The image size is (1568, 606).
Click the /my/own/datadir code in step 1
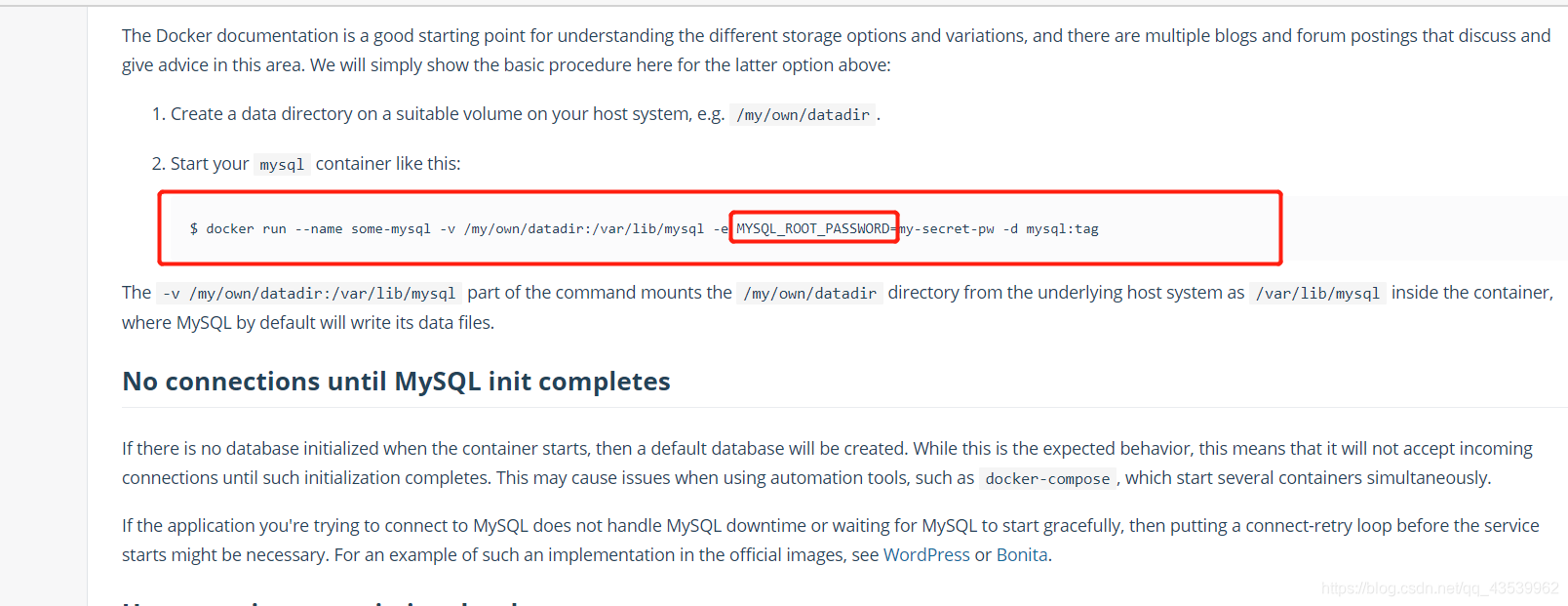coord(804,114)
